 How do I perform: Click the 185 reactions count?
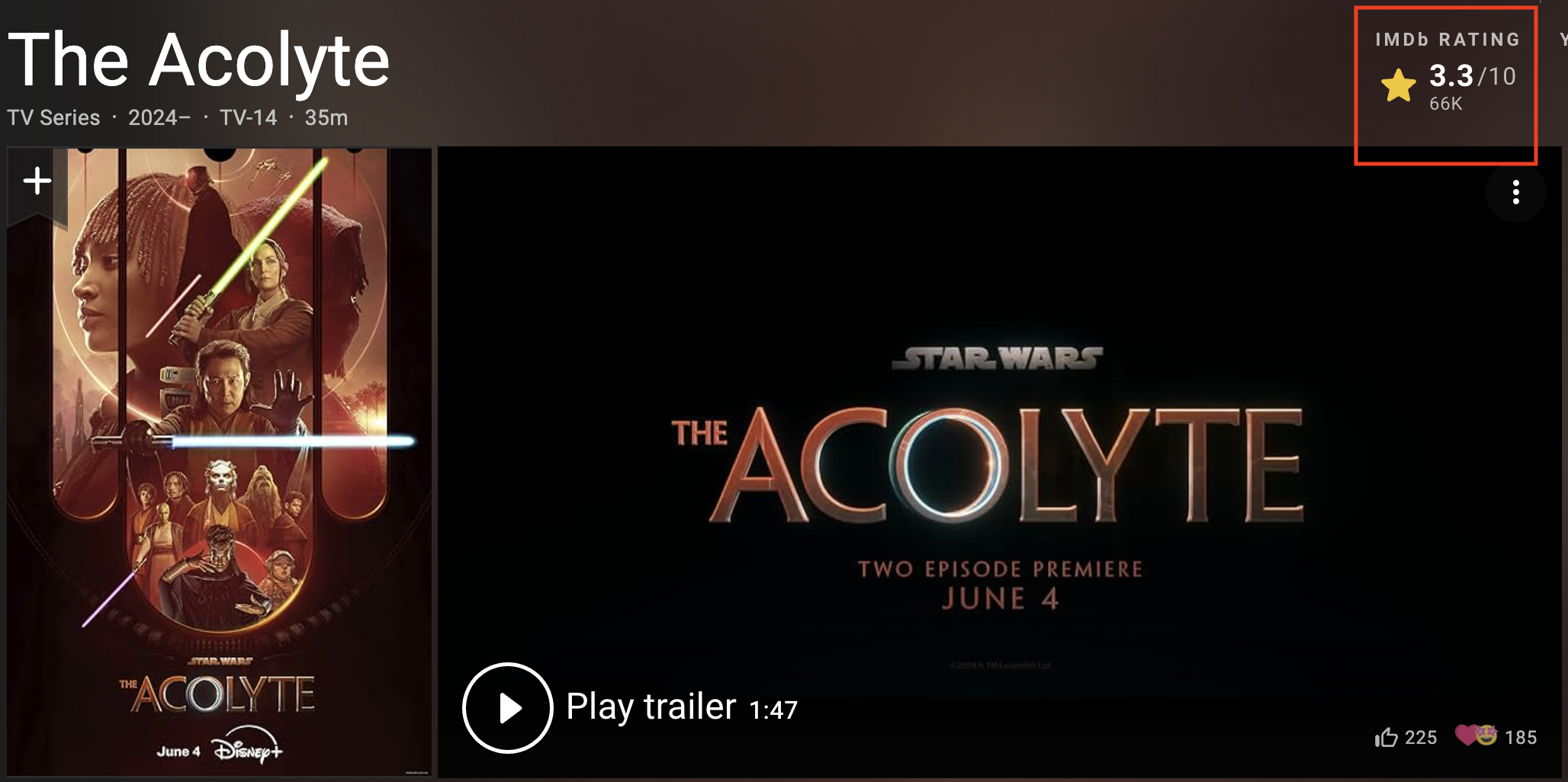coord(1521,737)
